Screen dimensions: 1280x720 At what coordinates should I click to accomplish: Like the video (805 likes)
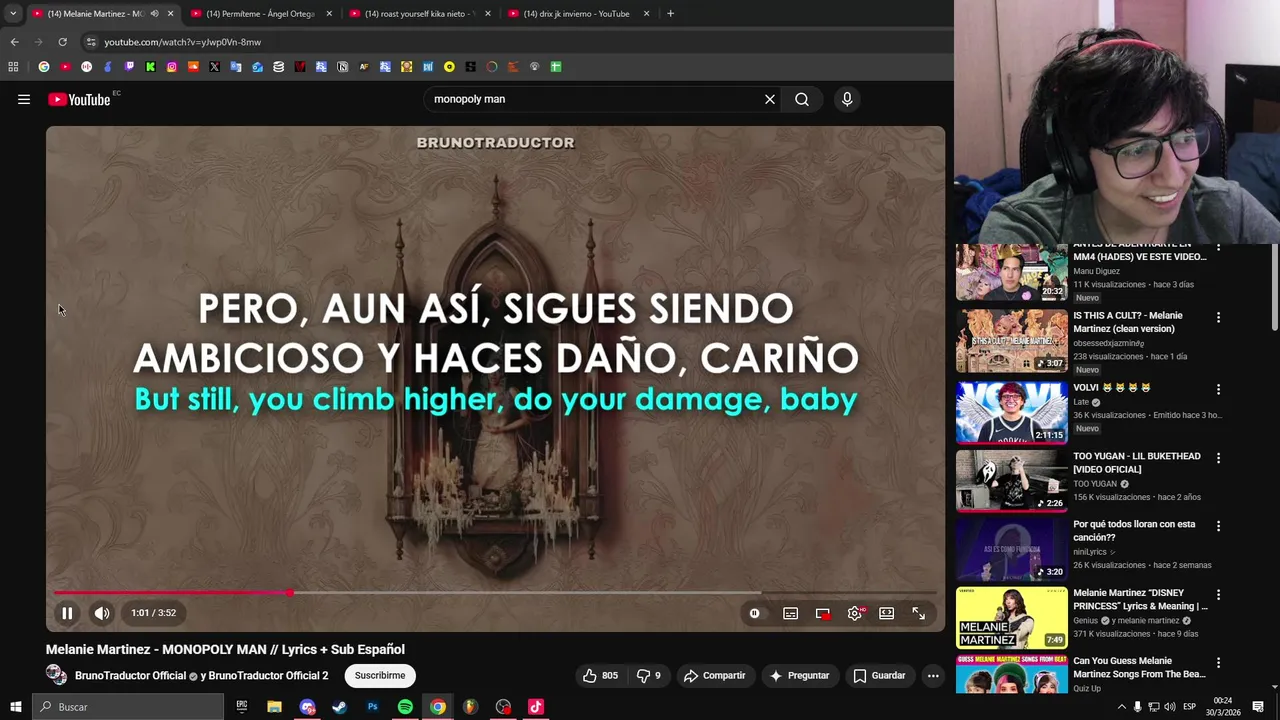coord(600,676)
